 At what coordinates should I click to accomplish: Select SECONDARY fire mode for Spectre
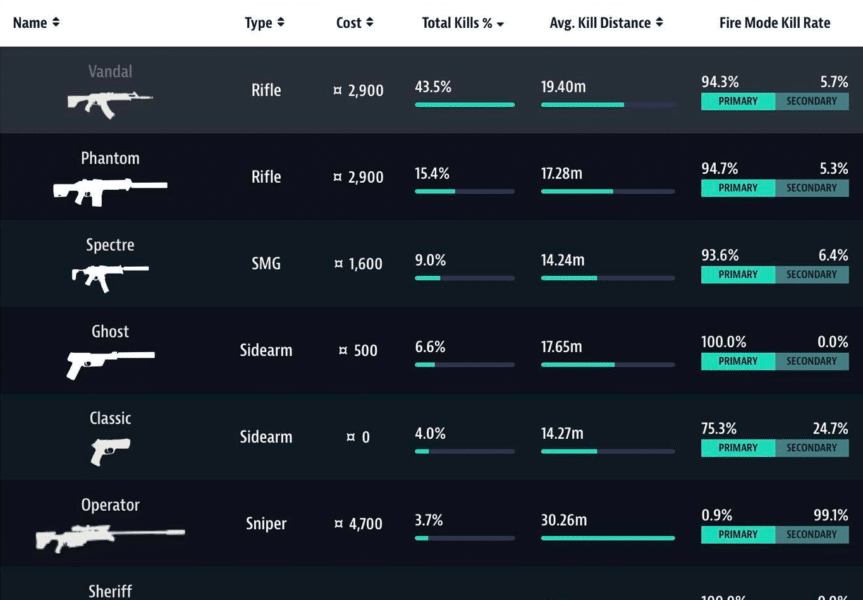tap(812, 275)
